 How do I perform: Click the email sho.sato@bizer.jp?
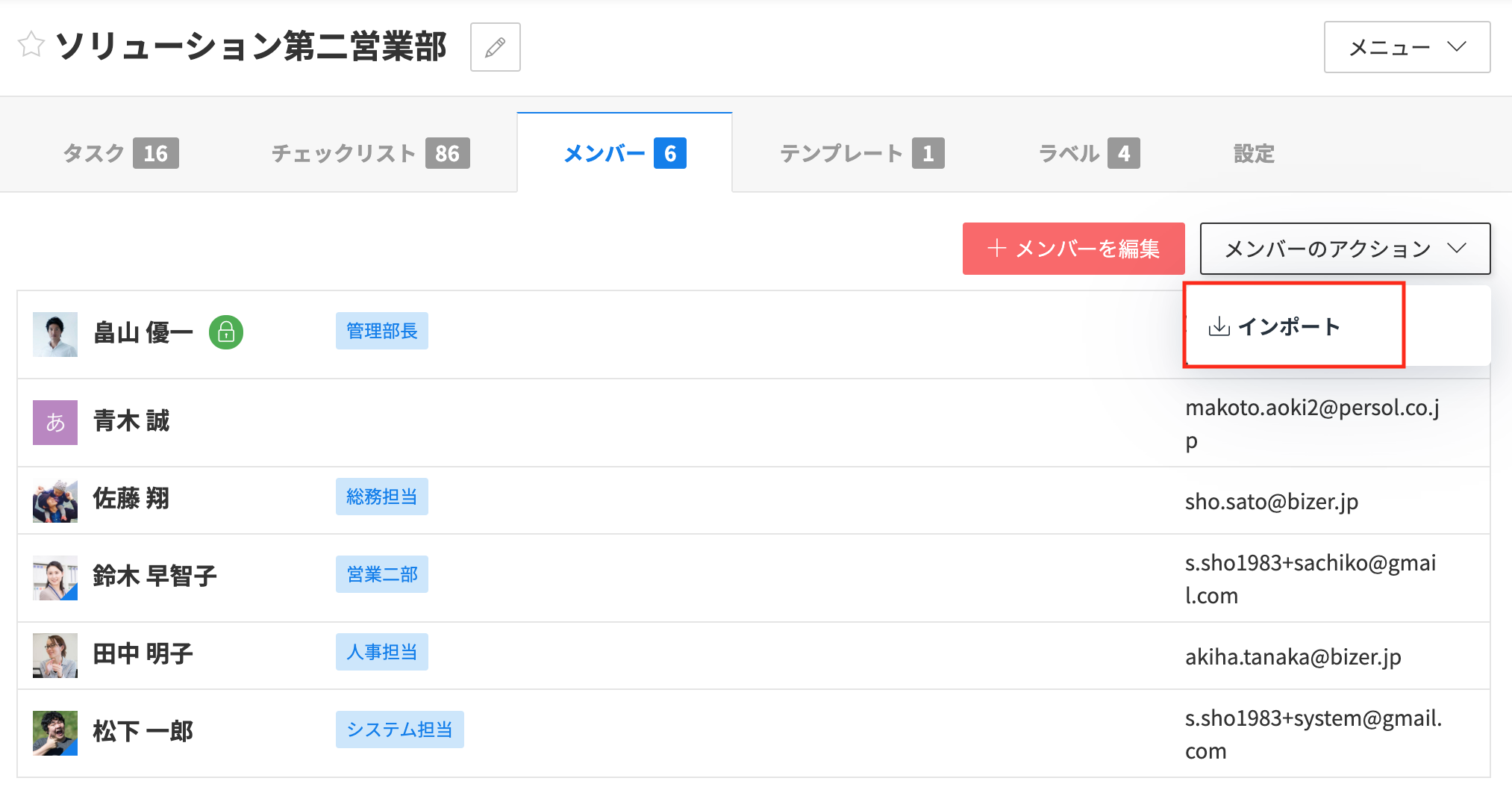click(x=1271, y=501)
